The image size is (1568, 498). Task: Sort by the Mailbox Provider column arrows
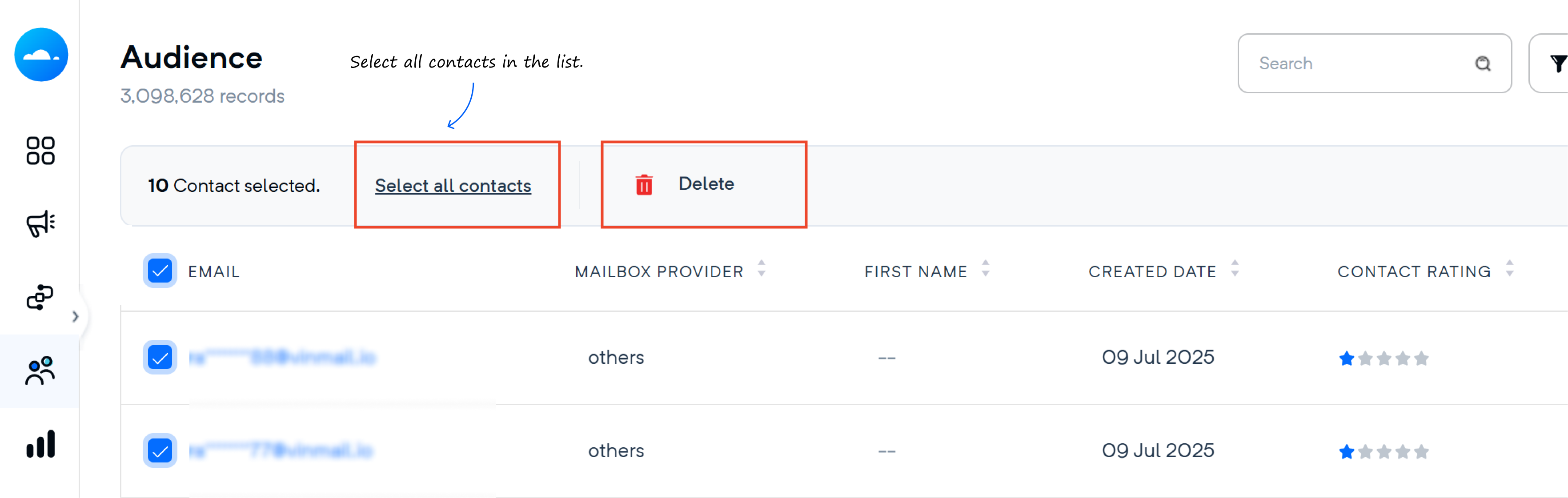[x=761, y=268]
